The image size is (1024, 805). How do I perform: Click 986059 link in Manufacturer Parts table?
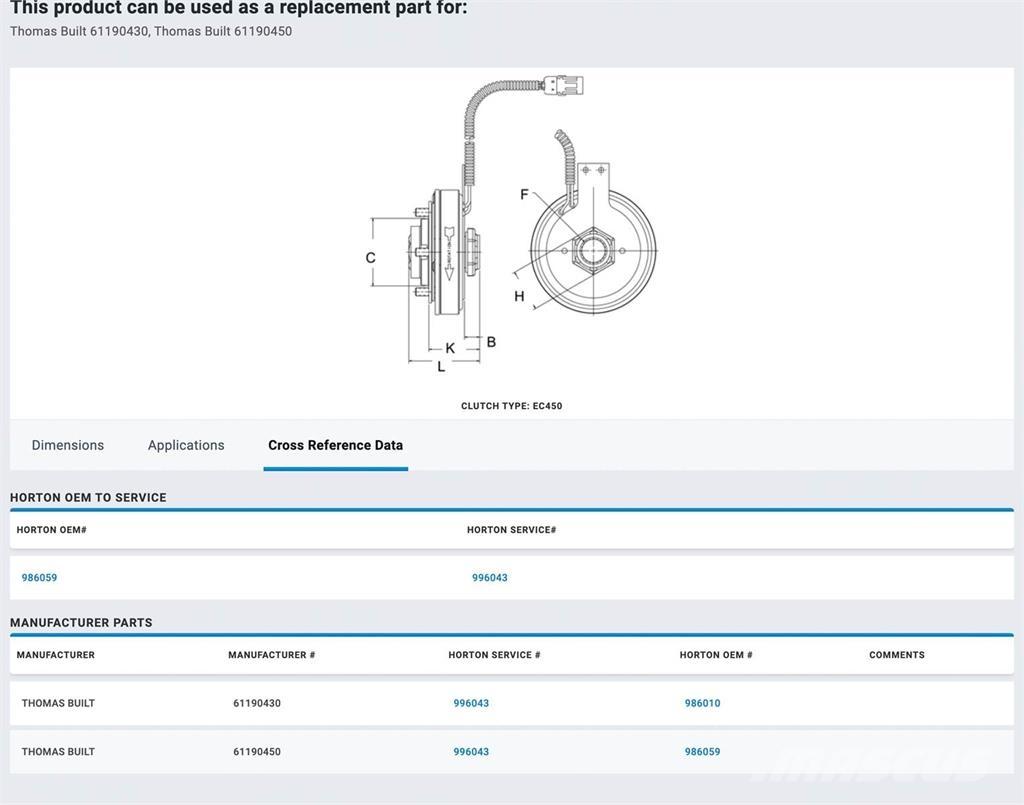[703, 751]
